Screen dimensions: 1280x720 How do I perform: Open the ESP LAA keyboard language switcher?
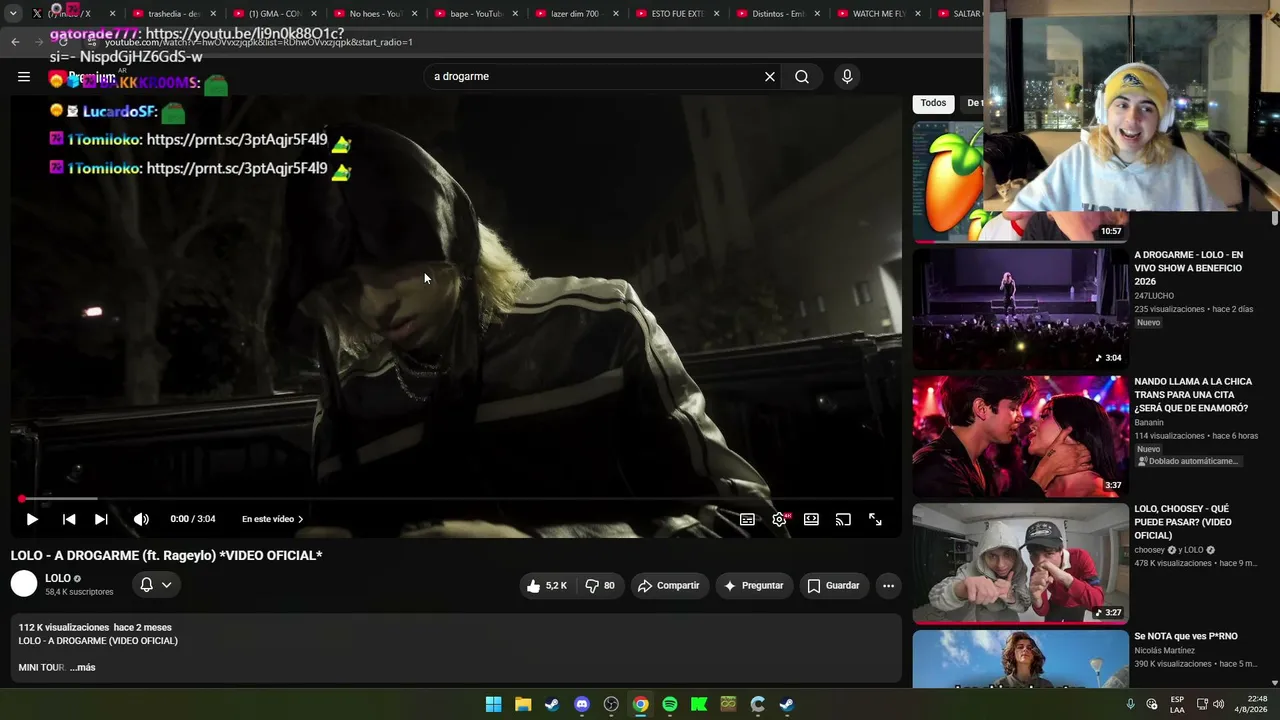(1178, 704)
